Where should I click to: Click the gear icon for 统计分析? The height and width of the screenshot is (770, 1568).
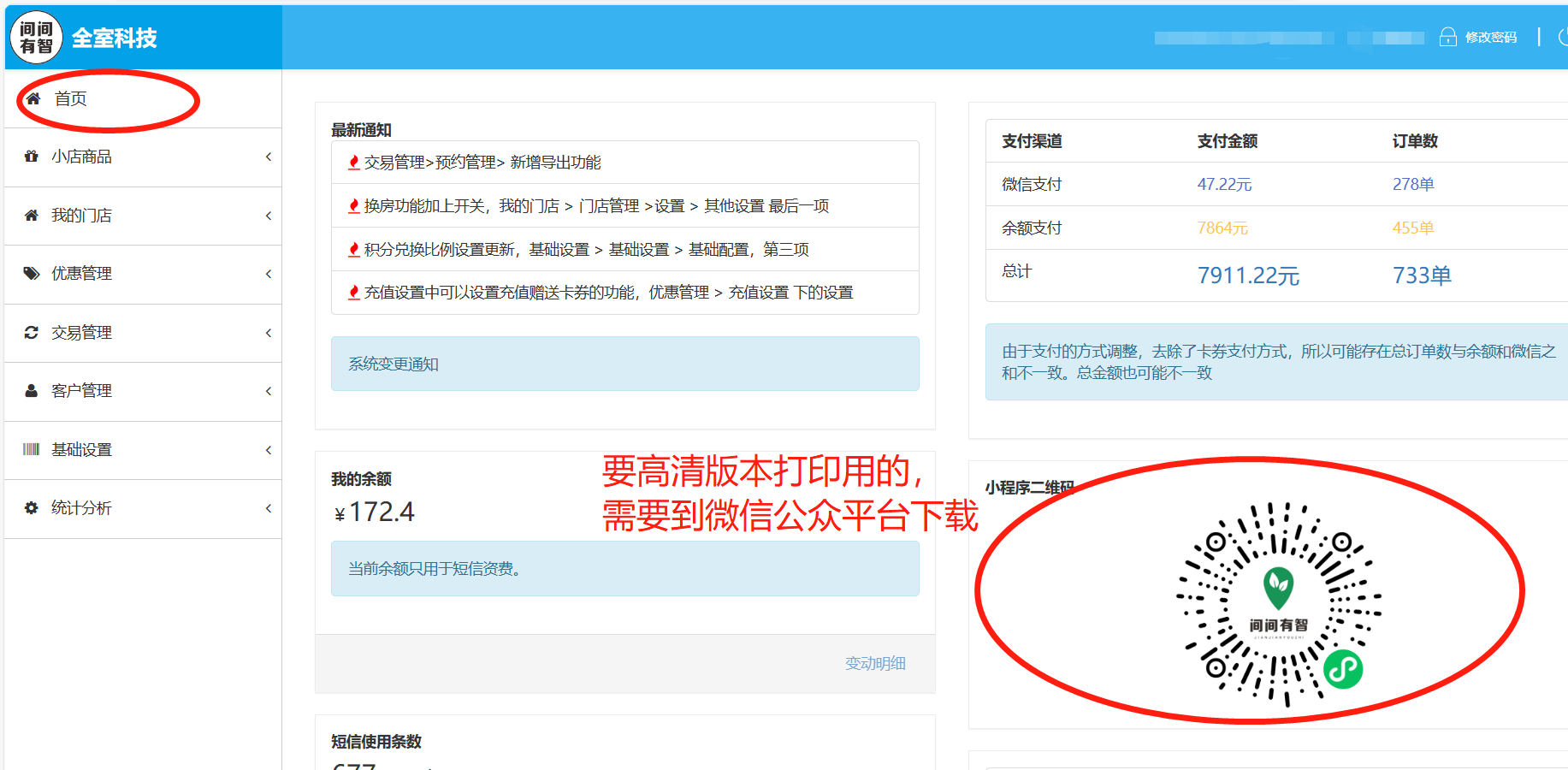coord(32,508)
